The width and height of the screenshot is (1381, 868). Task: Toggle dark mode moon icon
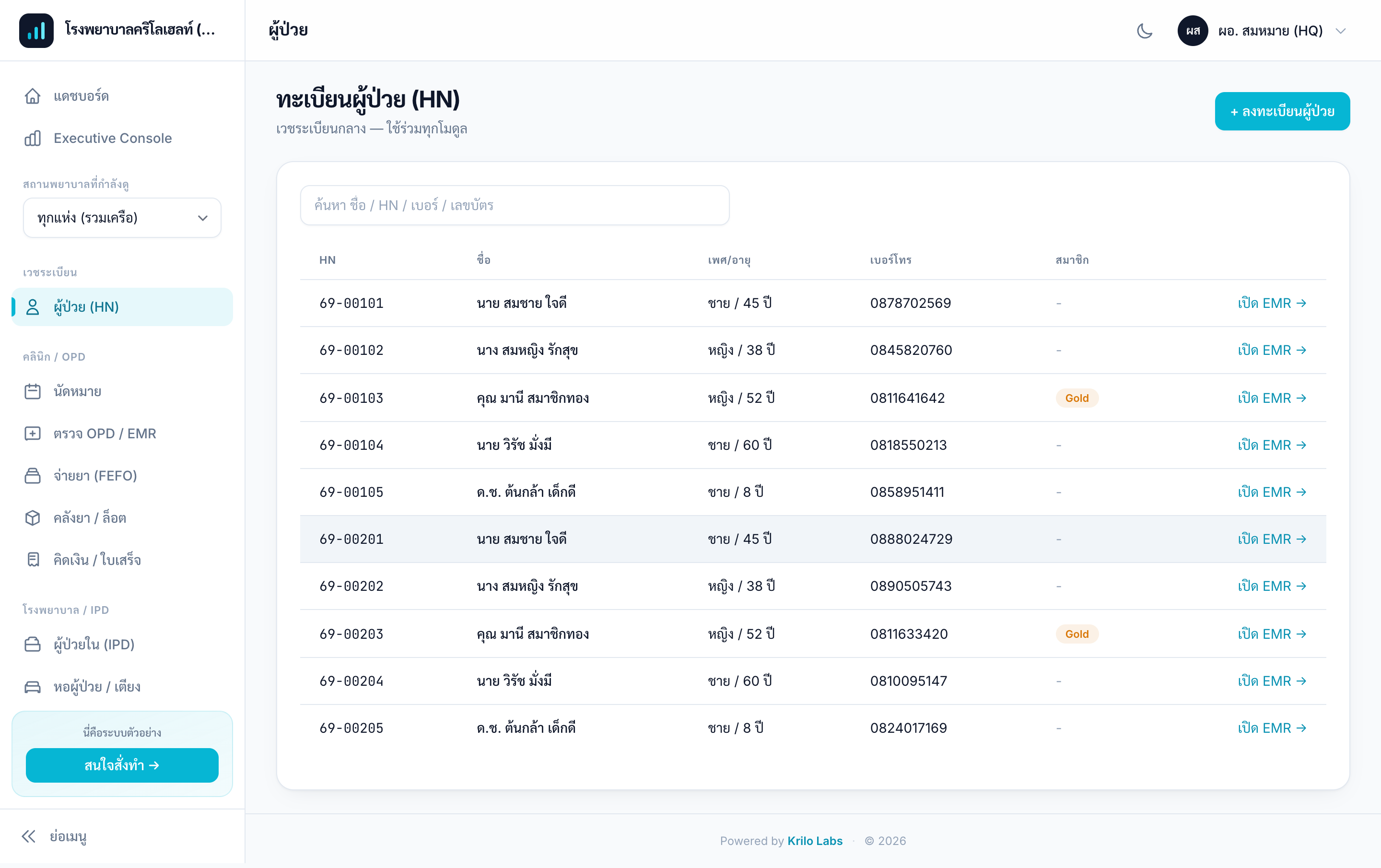click(x=1144, y=31)
